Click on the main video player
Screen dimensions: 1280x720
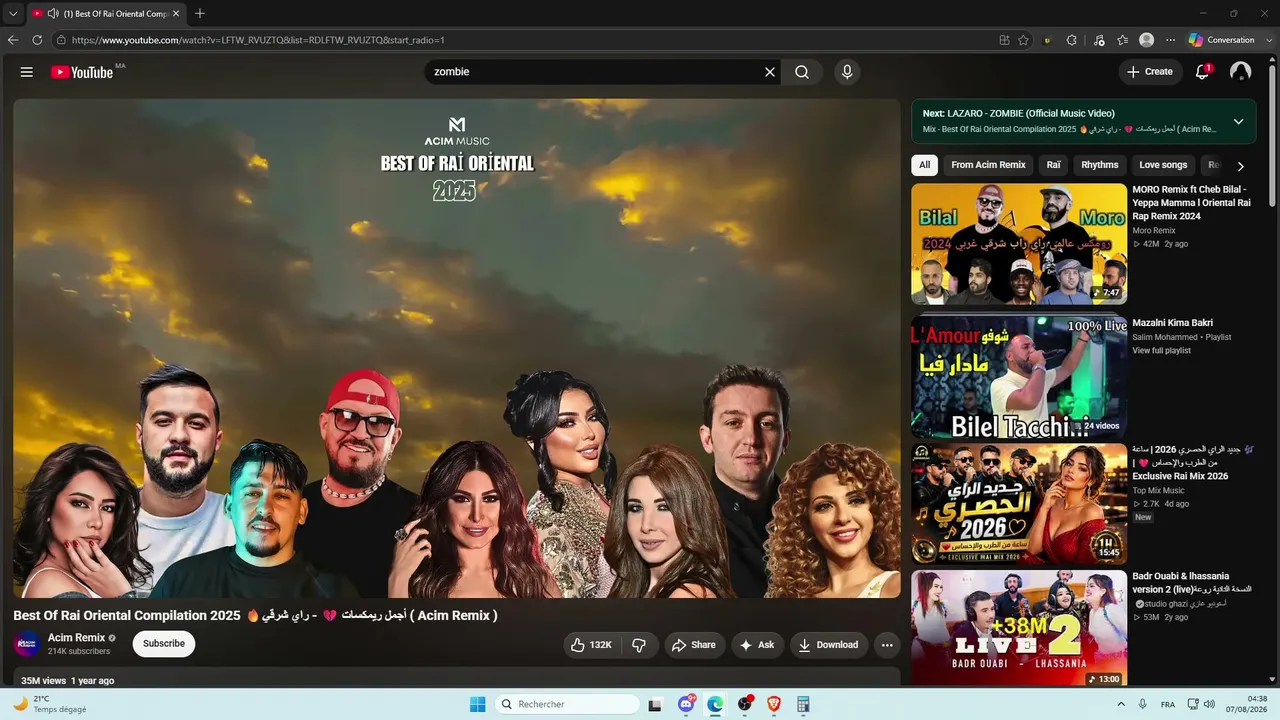(x=457, y=348)
